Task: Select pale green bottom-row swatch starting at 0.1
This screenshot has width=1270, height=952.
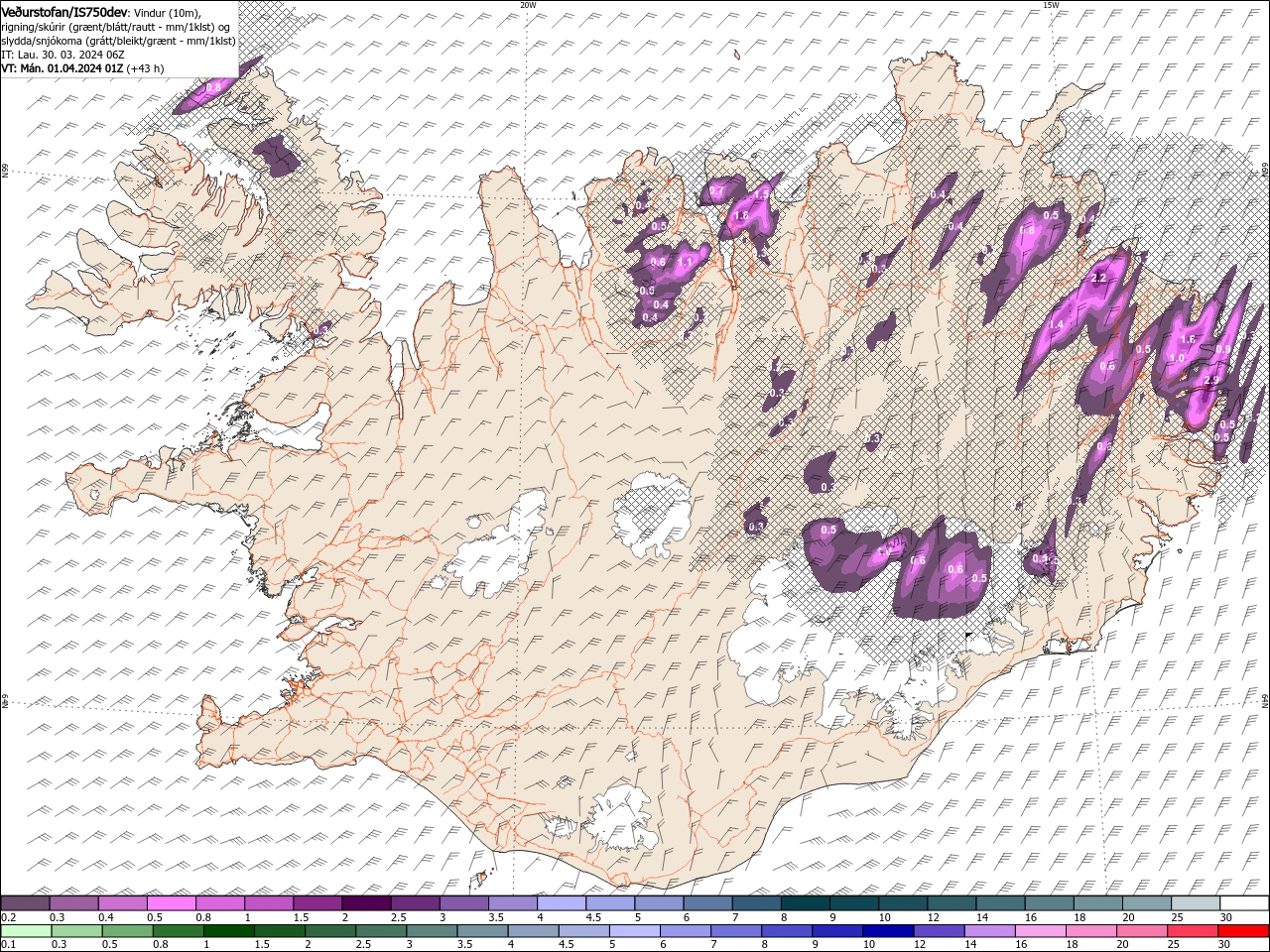Action: tap(26, 931)
